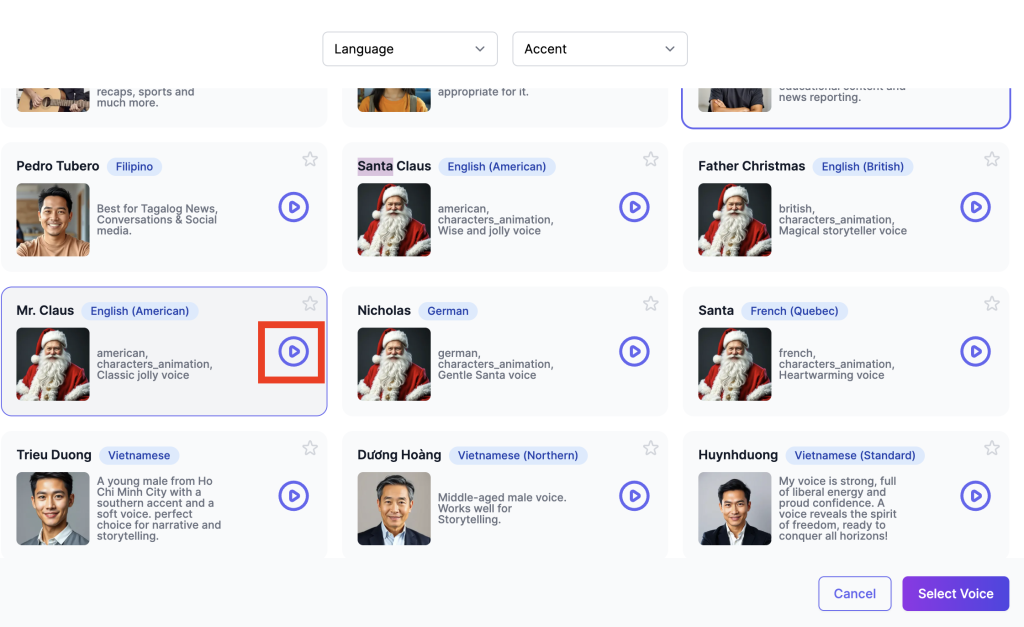The width and height of the screenshot is (1024, 627).
Task: Cancel the voice selection dialog
Action: [x=855, y=593]
